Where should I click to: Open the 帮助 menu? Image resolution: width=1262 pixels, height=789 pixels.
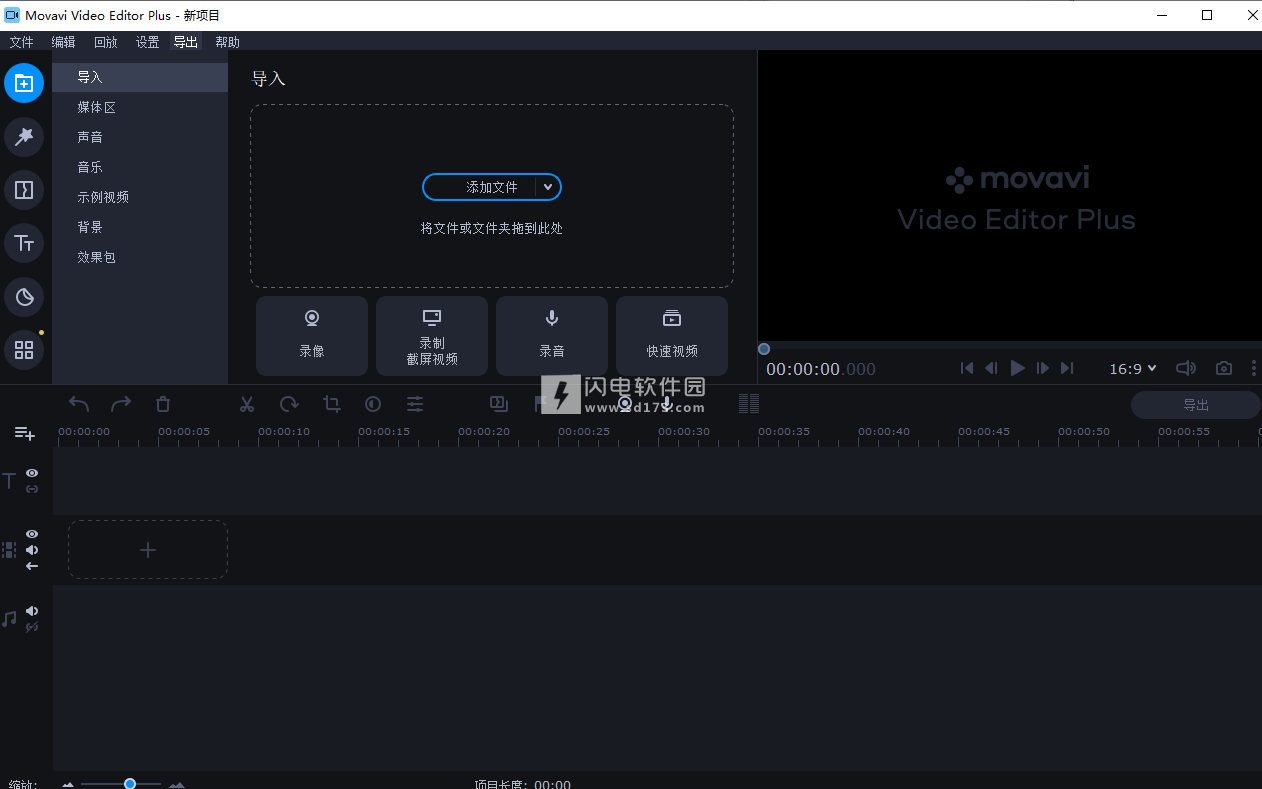coord(227,42)
